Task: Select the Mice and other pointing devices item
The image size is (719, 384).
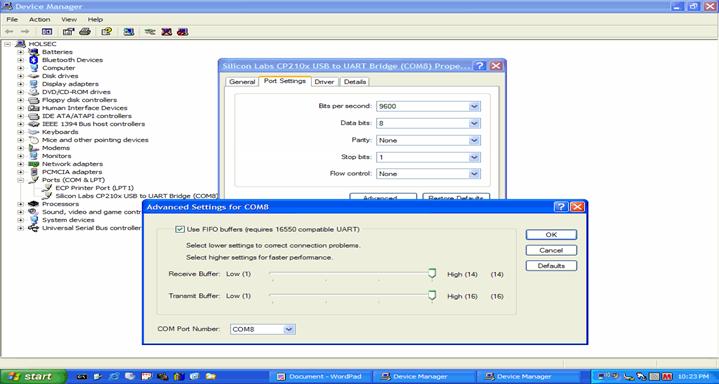Action: [95, 140]
